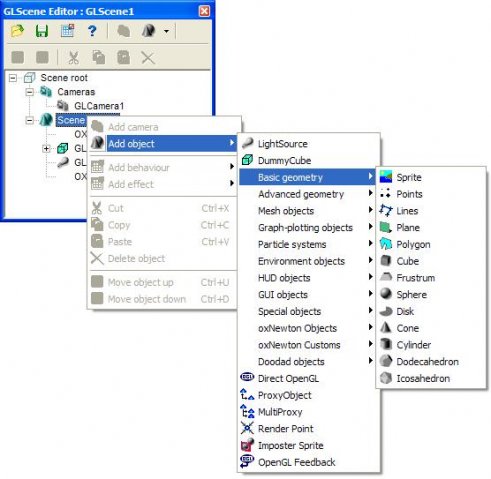Click the green save floppy toolbar icon
Viewport: 491px width, 479px height.
42,31
